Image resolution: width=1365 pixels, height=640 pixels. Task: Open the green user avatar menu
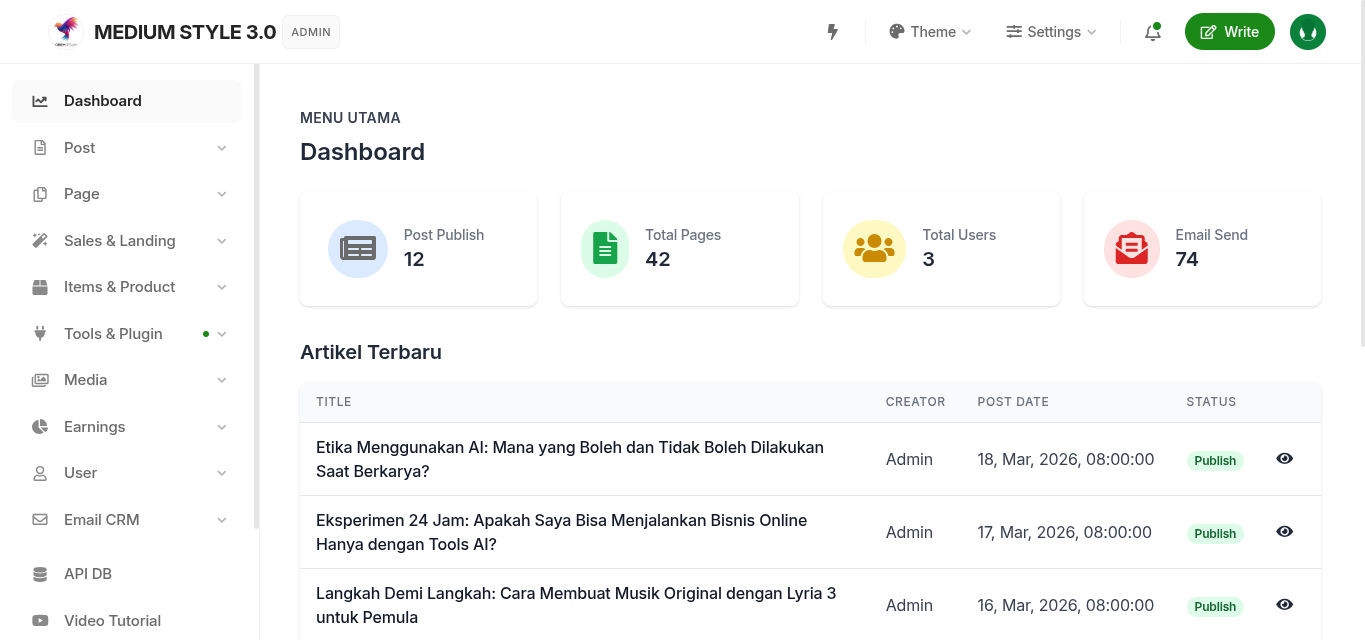pyautogui.click(x=1308, y=31)
